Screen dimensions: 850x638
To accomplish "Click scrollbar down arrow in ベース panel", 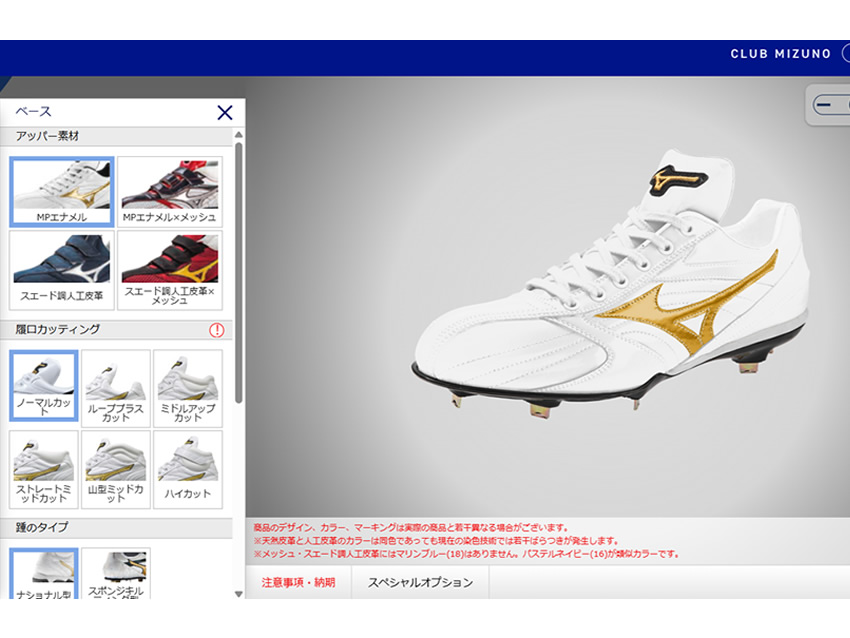I will [x=239, y=594].
